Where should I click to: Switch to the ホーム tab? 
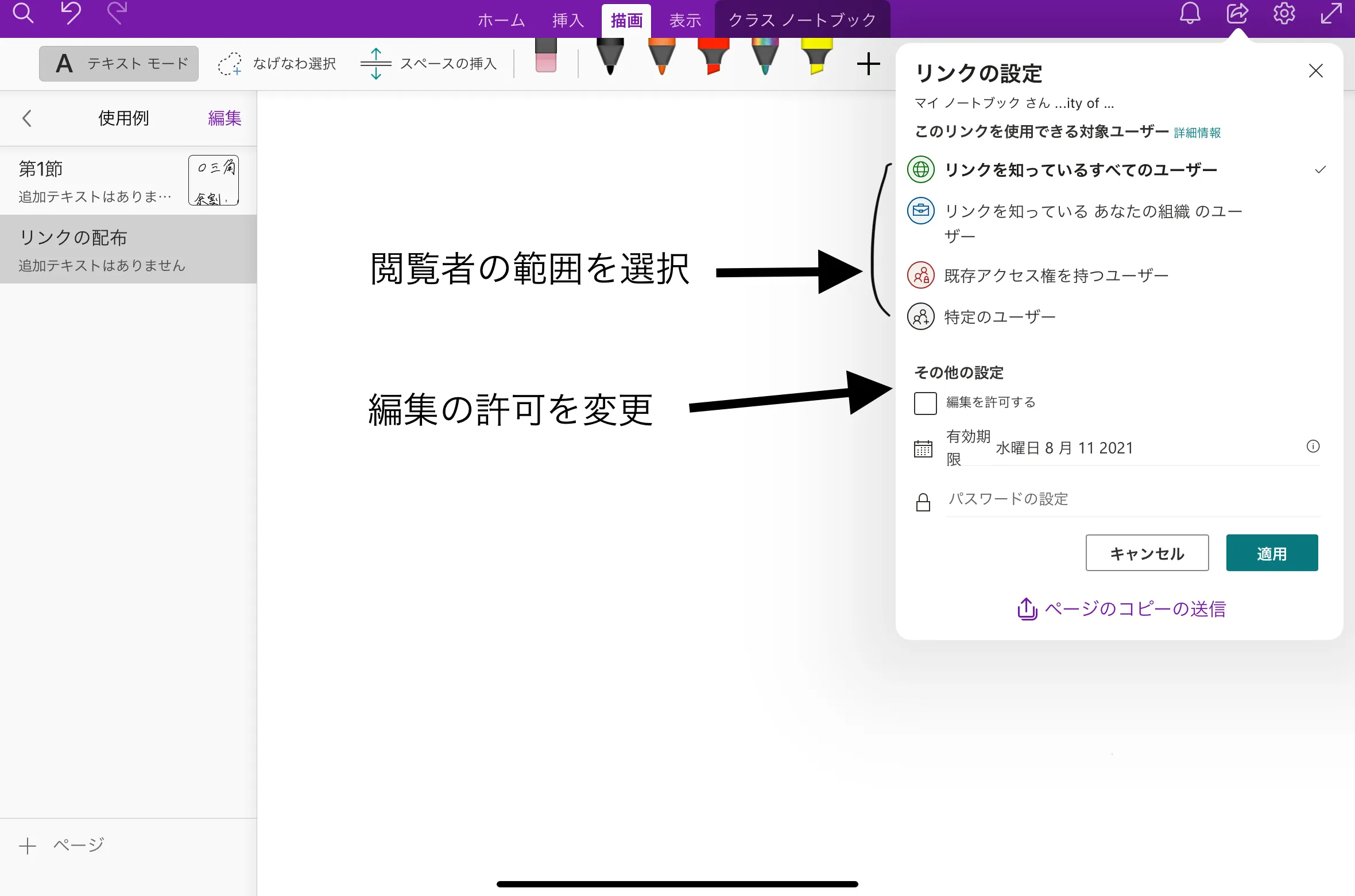point(501,21)
